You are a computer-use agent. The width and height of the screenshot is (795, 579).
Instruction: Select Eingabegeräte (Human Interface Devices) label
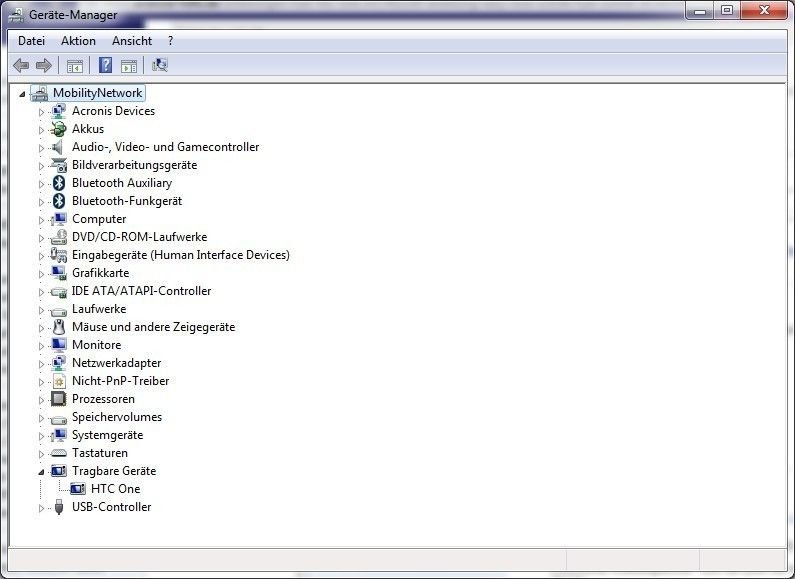click(x=180, y=255)
